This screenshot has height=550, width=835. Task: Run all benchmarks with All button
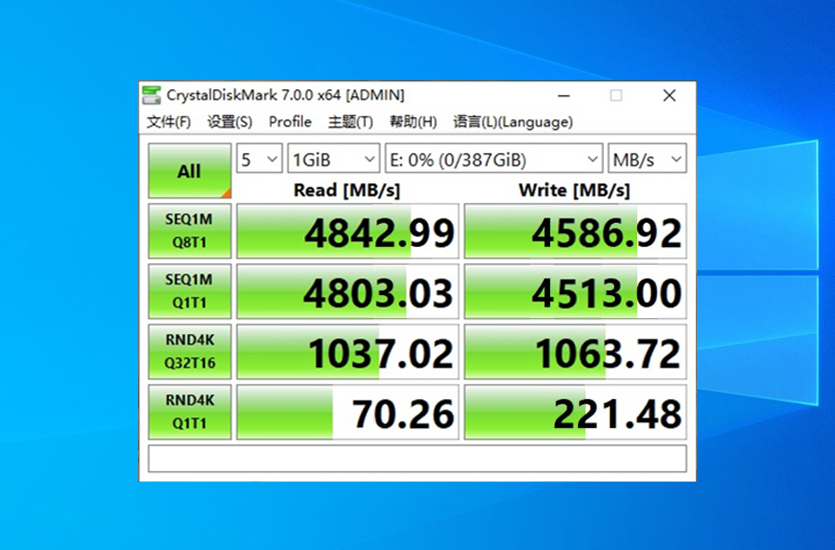point(190,171)
